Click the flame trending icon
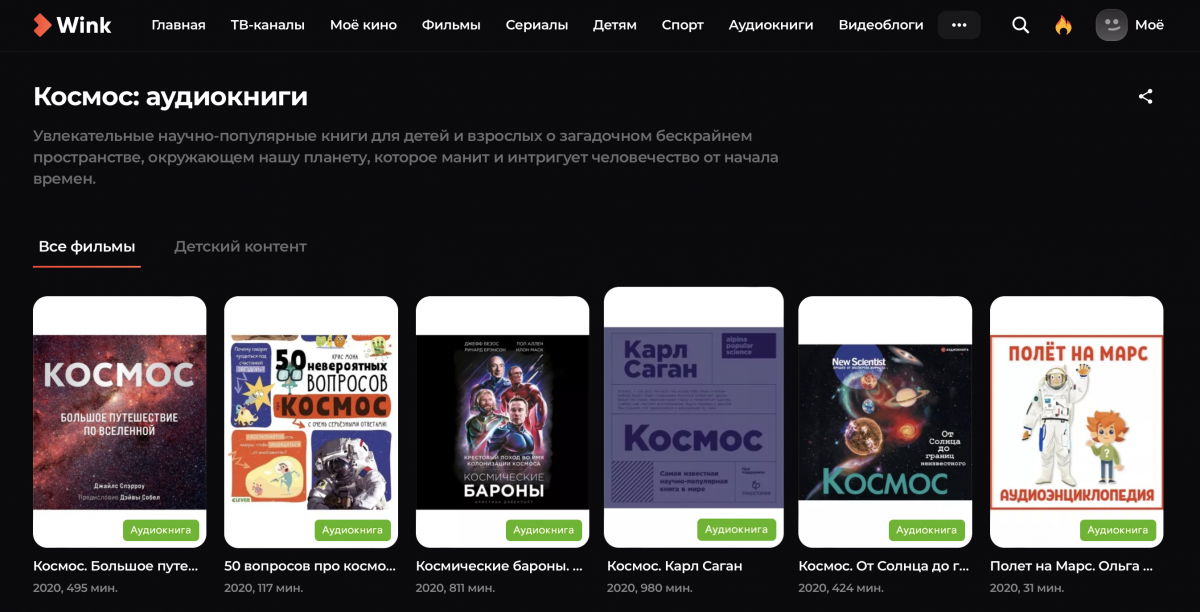 [1063, 25]
